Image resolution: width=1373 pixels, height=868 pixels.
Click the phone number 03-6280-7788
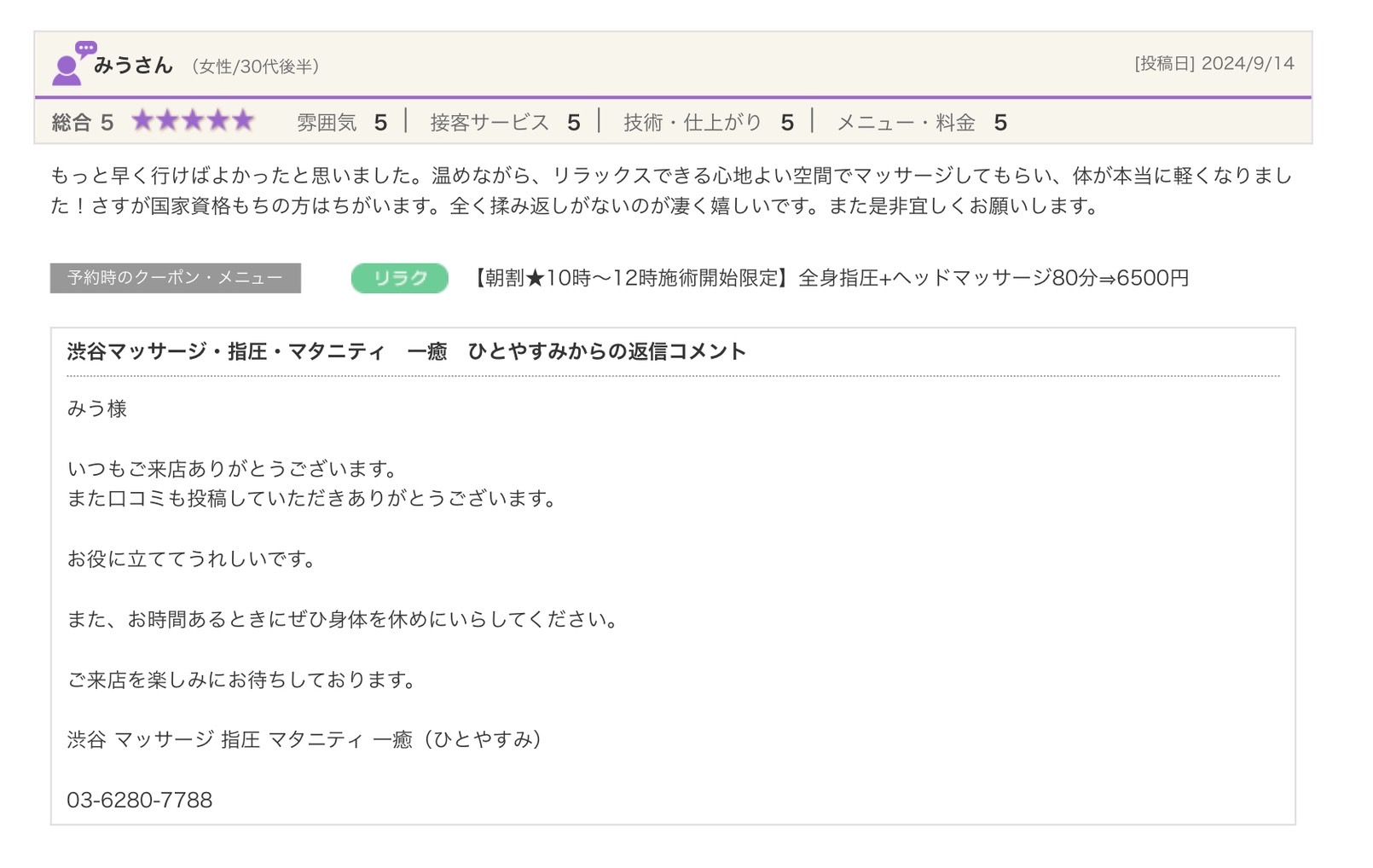140,800
